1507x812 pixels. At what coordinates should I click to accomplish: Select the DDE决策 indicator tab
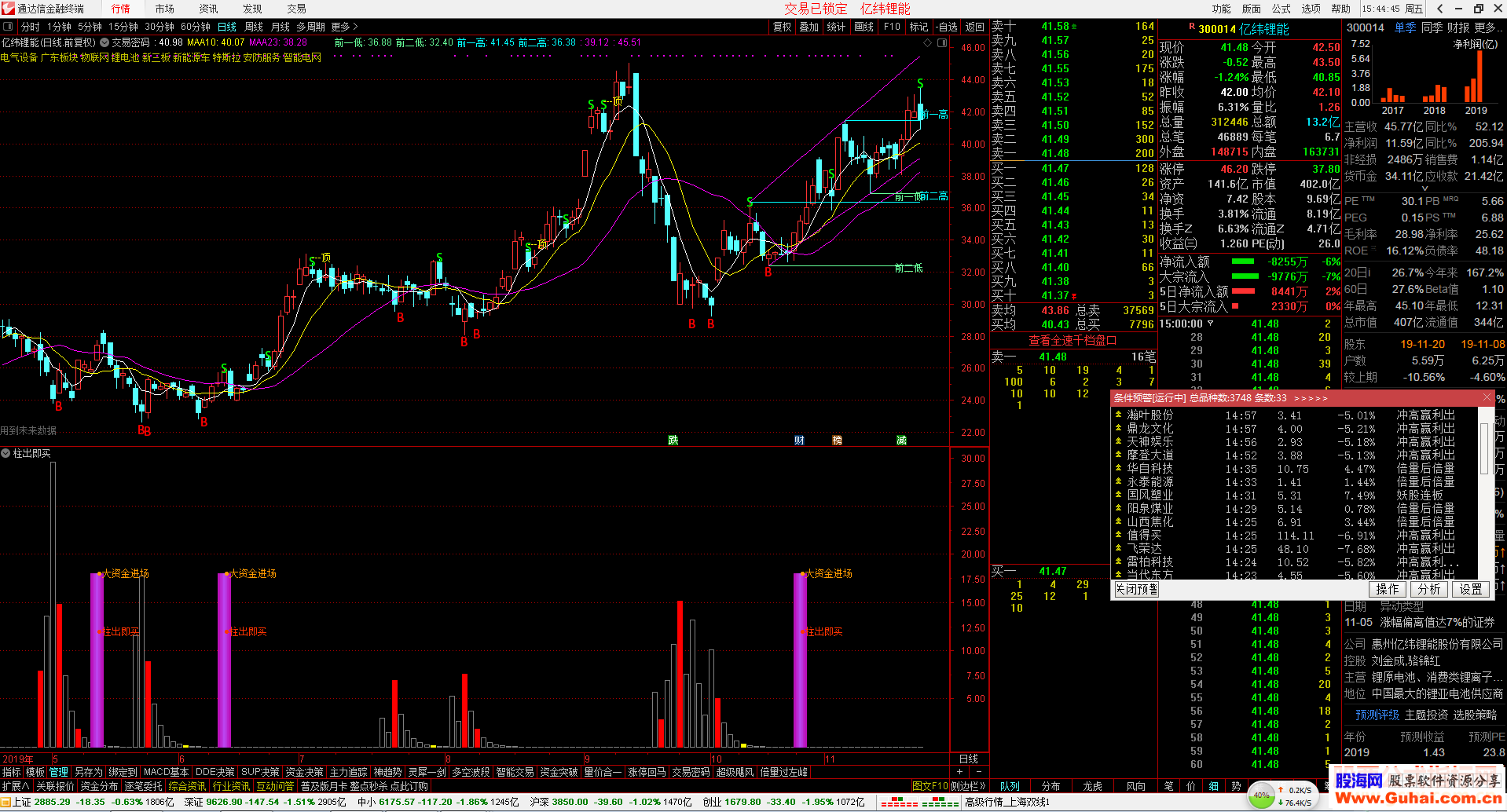tap(214, 772)
